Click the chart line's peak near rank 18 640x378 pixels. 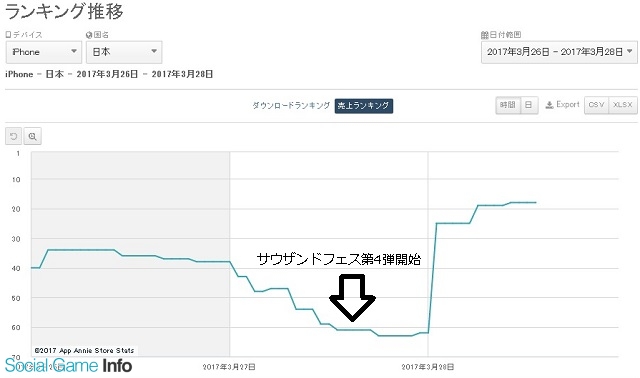point(523,202)
